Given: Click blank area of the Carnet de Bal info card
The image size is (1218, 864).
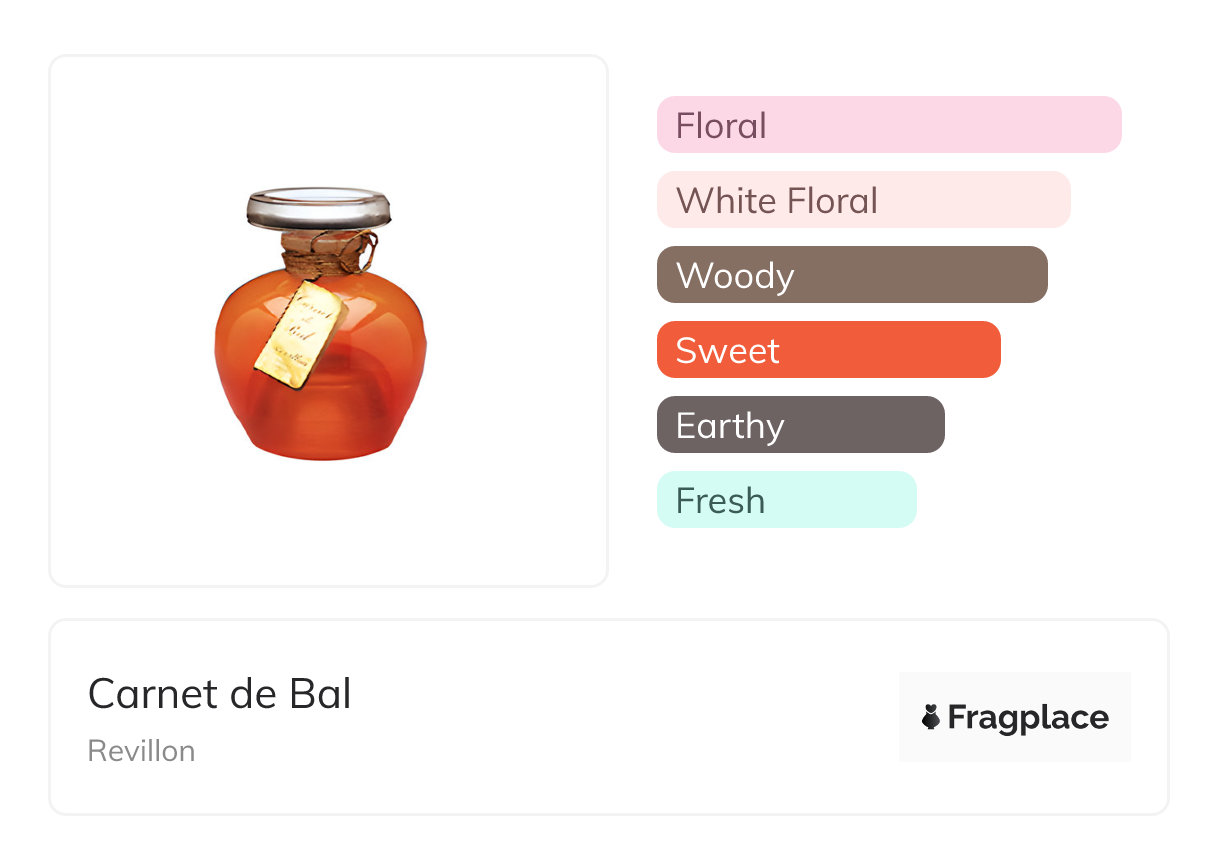Looking at the screenshot, I should pos(600,720).
